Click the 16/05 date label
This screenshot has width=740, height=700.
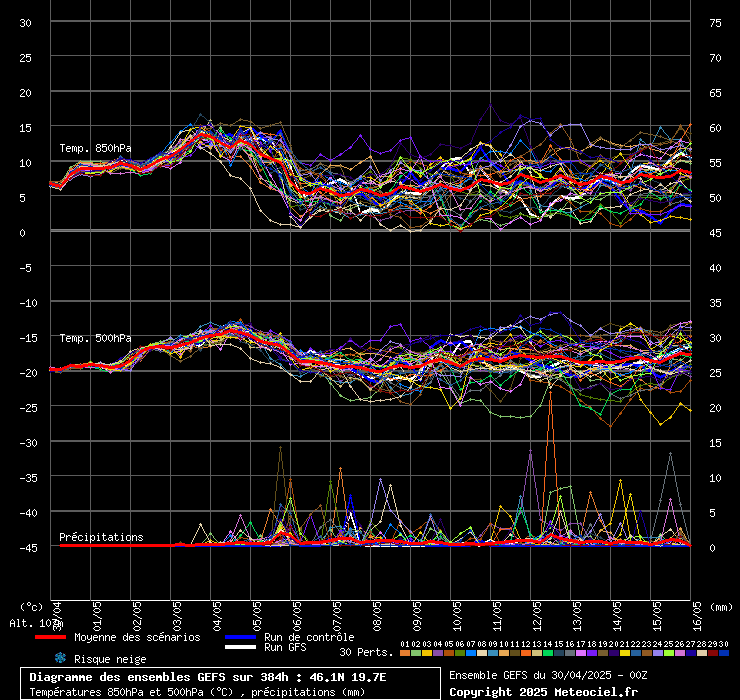(698, 616)
